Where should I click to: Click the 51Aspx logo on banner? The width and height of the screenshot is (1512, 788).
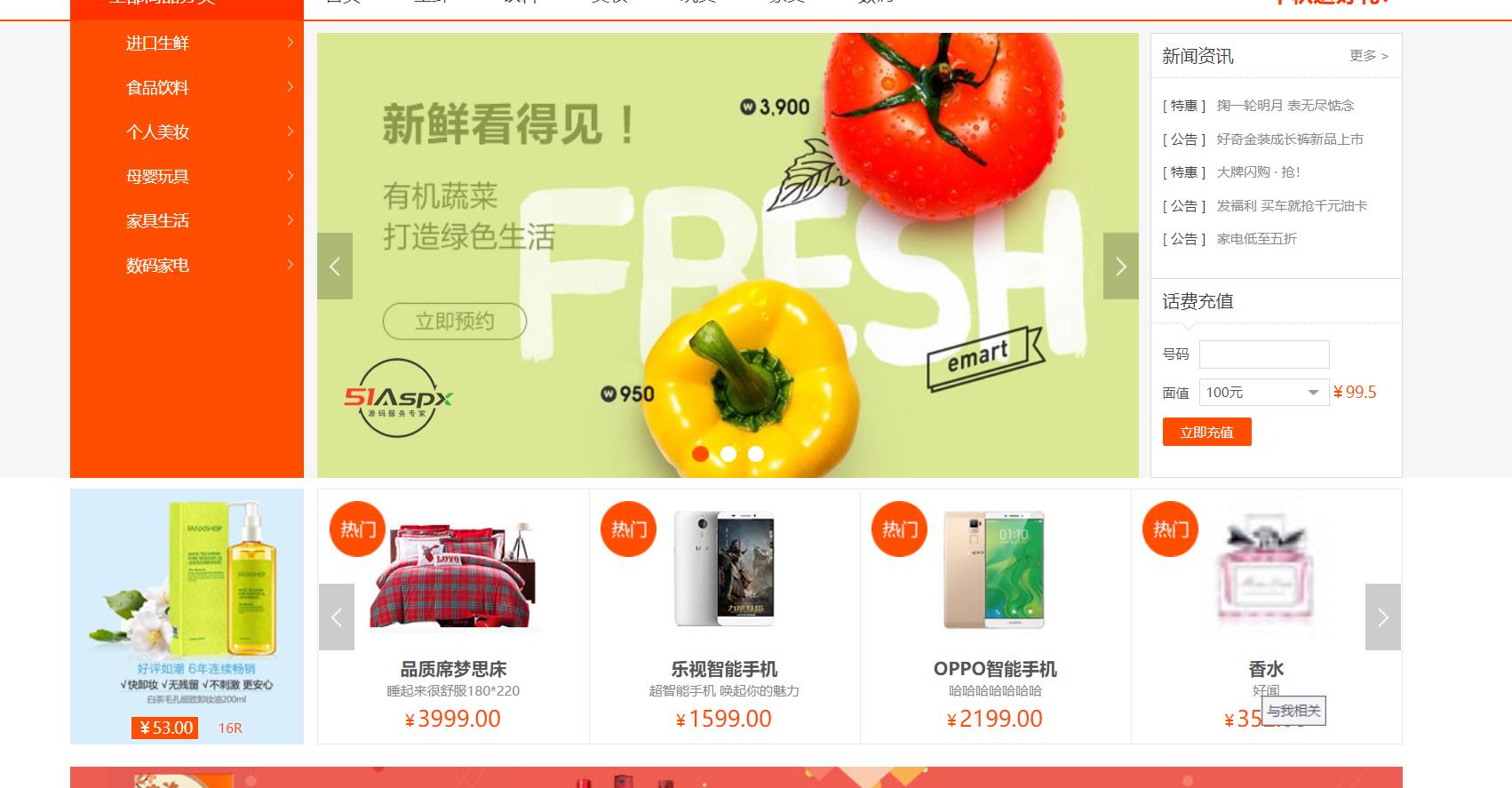click(x=398, y=398)
